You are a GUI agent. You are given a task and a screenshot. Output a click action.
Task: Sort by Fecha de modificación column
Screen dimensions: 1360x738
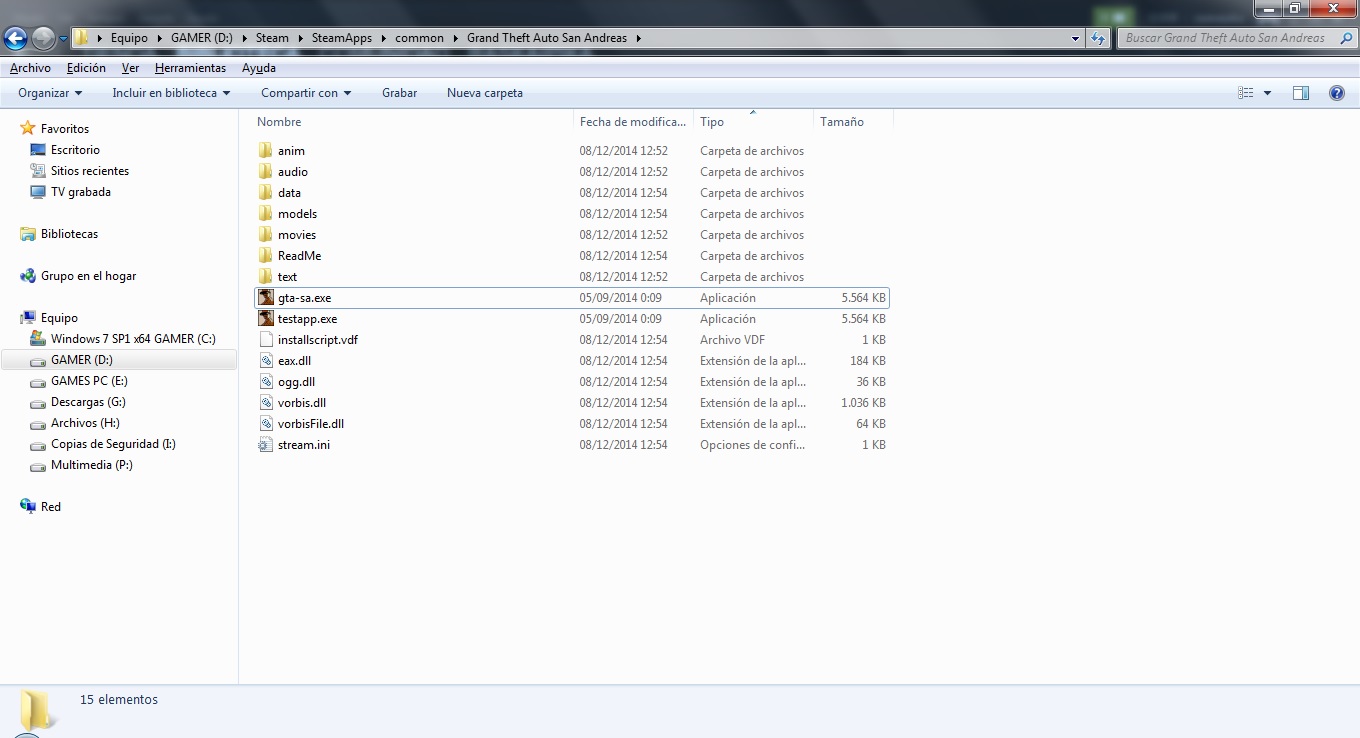pyautogui.click(x=634, y=122)
